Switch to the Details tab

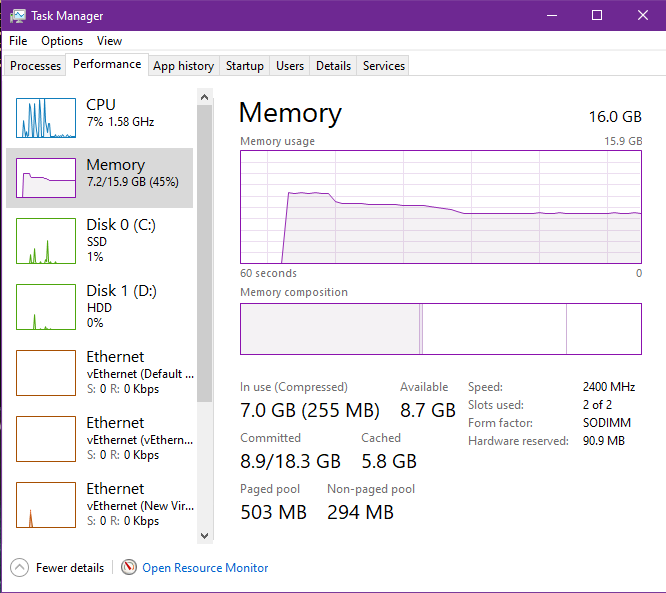pyautogui.click(x=333, y=66)
